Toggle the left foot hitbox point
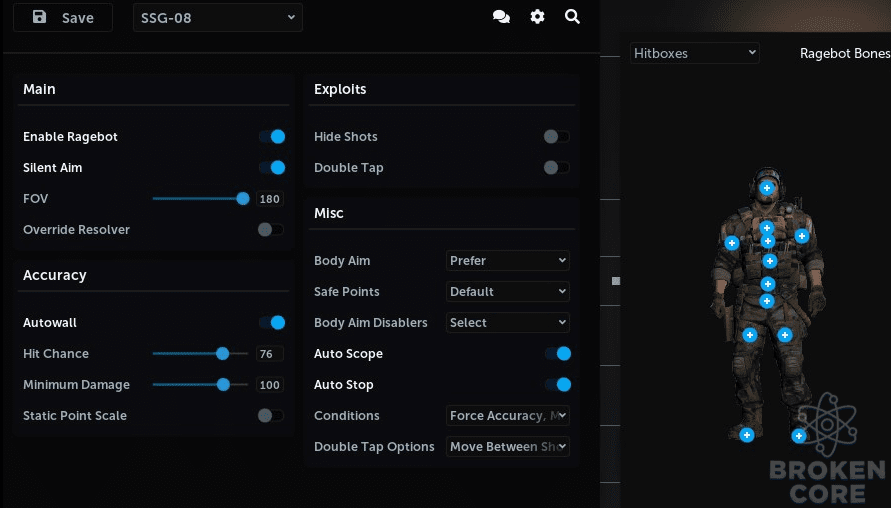 [747, 435]
